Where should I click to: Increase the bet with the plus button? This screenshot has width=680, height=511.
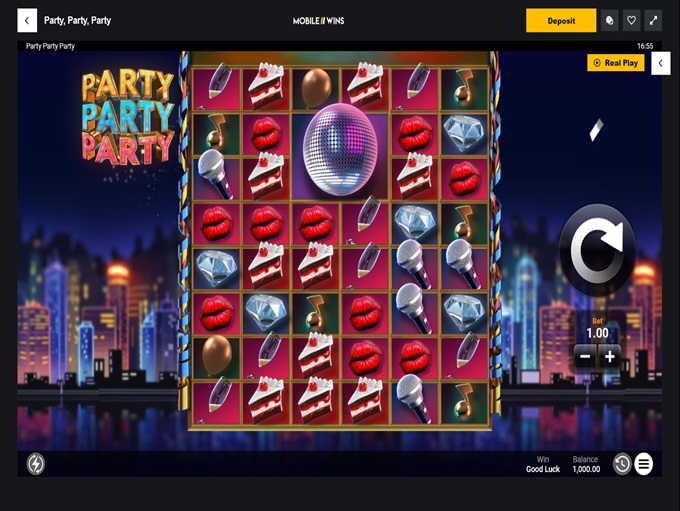tap(610, 357)
